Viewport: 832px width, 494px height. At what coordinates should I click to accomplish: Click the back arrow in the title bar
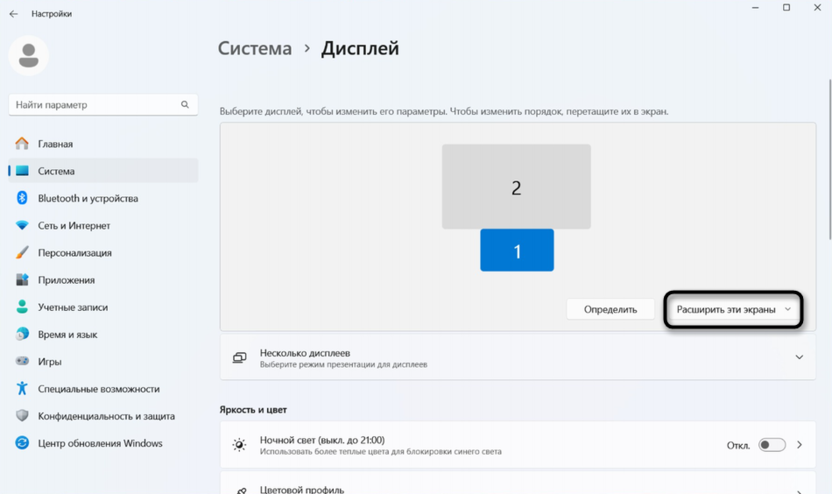tap(13, 14)
